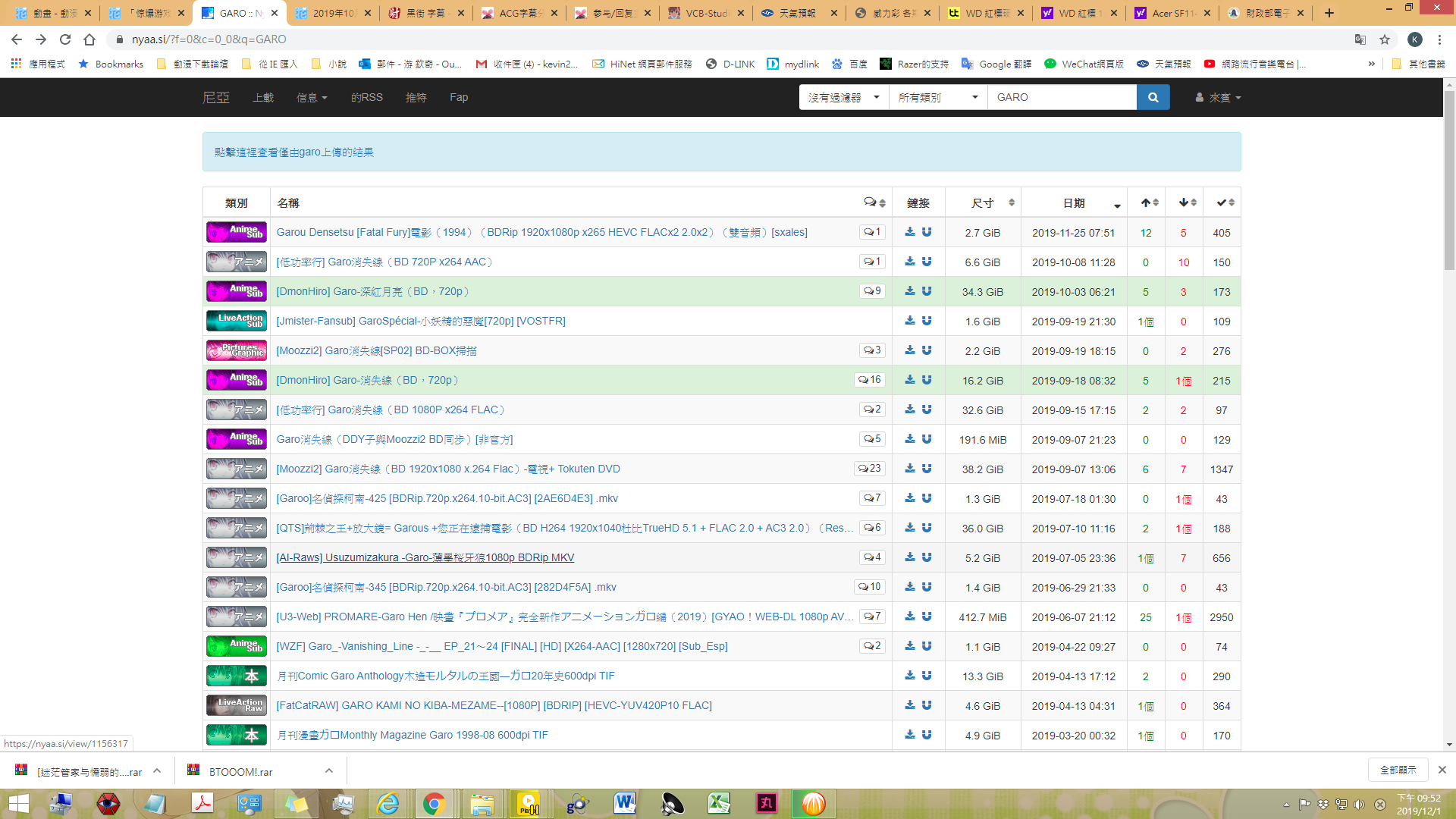This screenshot has height=819, width=1456.
Task: Open comments badge showing 23 on Moozzi2 row
Action: coord(870,469)
